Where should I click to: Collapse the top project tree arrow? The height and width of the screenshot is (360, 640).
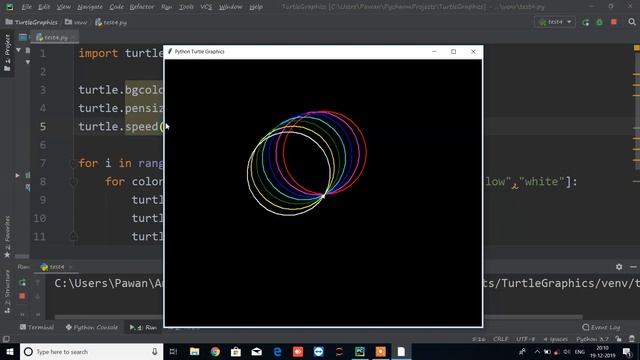pos(18,50)
